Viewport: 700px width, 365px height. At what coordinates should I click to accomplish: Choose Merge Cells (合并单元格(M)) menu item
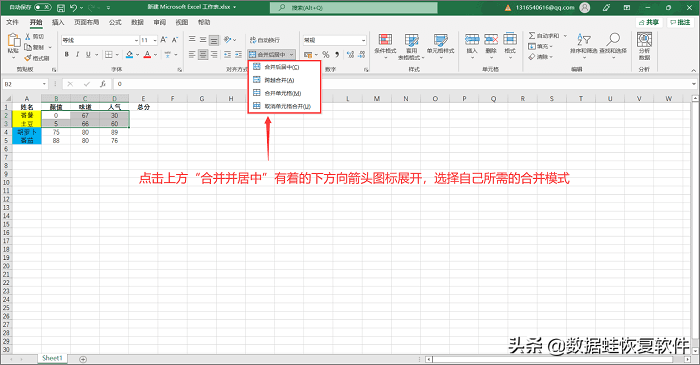coord(284,93)
